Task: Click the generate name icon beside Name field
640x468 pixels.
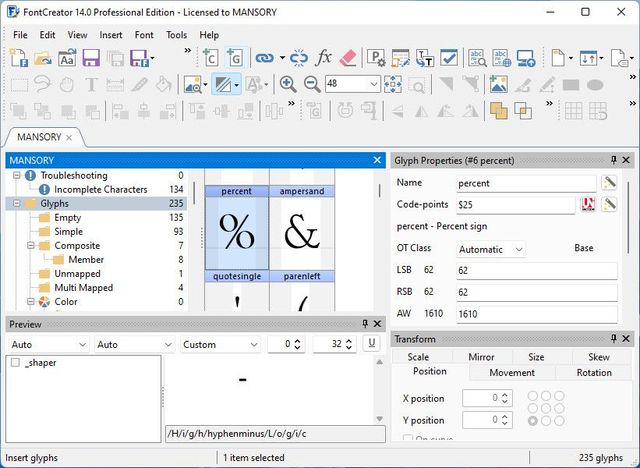Action: [609, 183]
